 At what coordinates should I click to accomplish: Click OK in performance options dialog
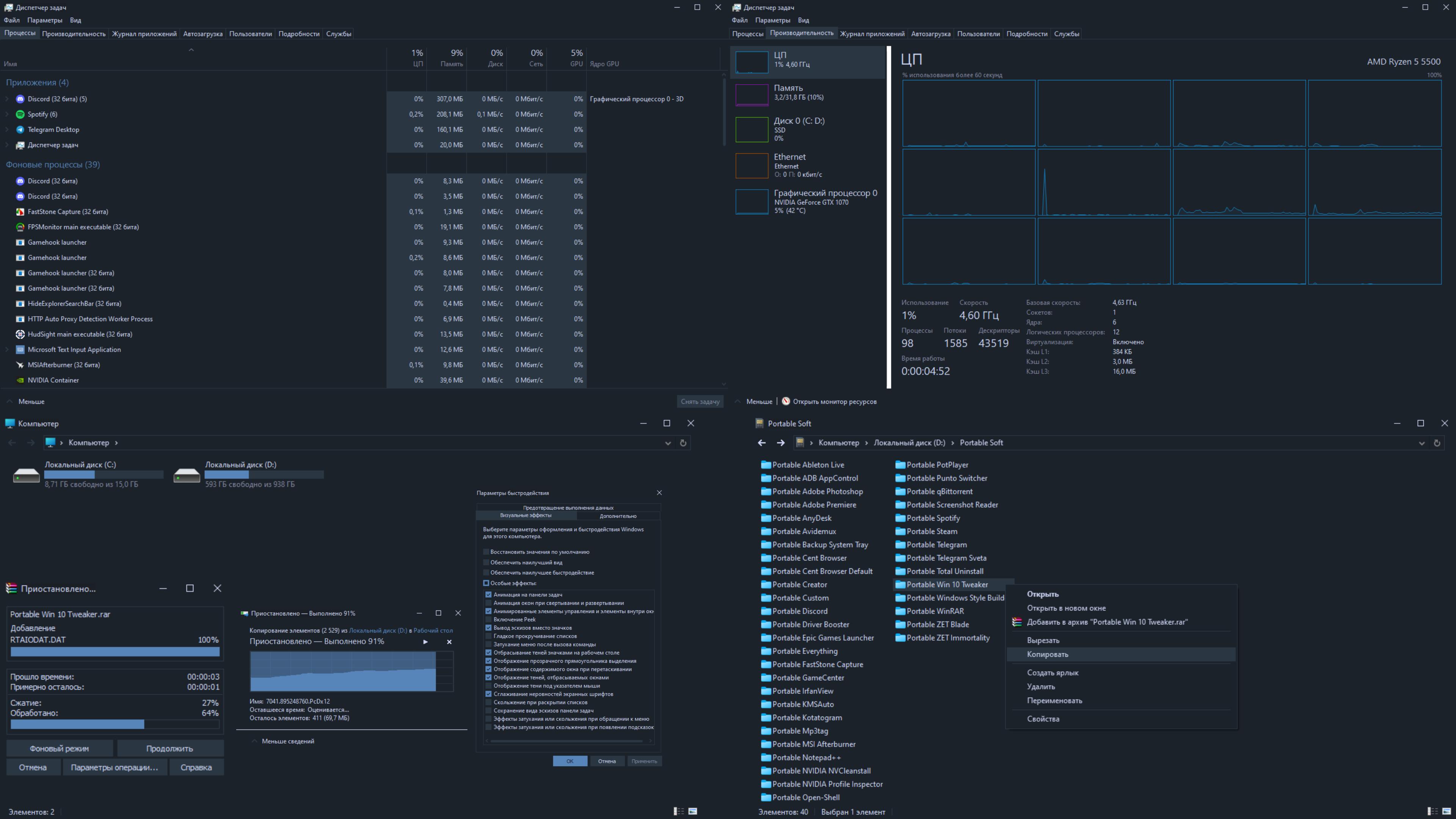pyautogui.click(x=570, y=761)
